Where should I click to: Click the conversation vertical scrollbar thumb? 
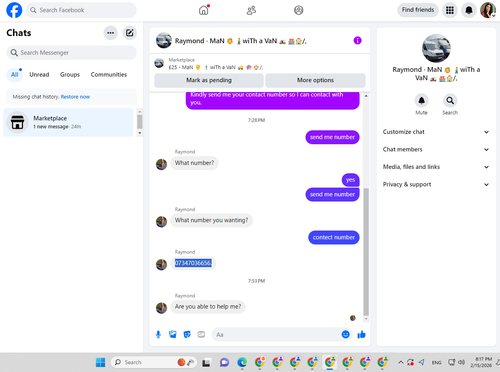coord(366,252)
